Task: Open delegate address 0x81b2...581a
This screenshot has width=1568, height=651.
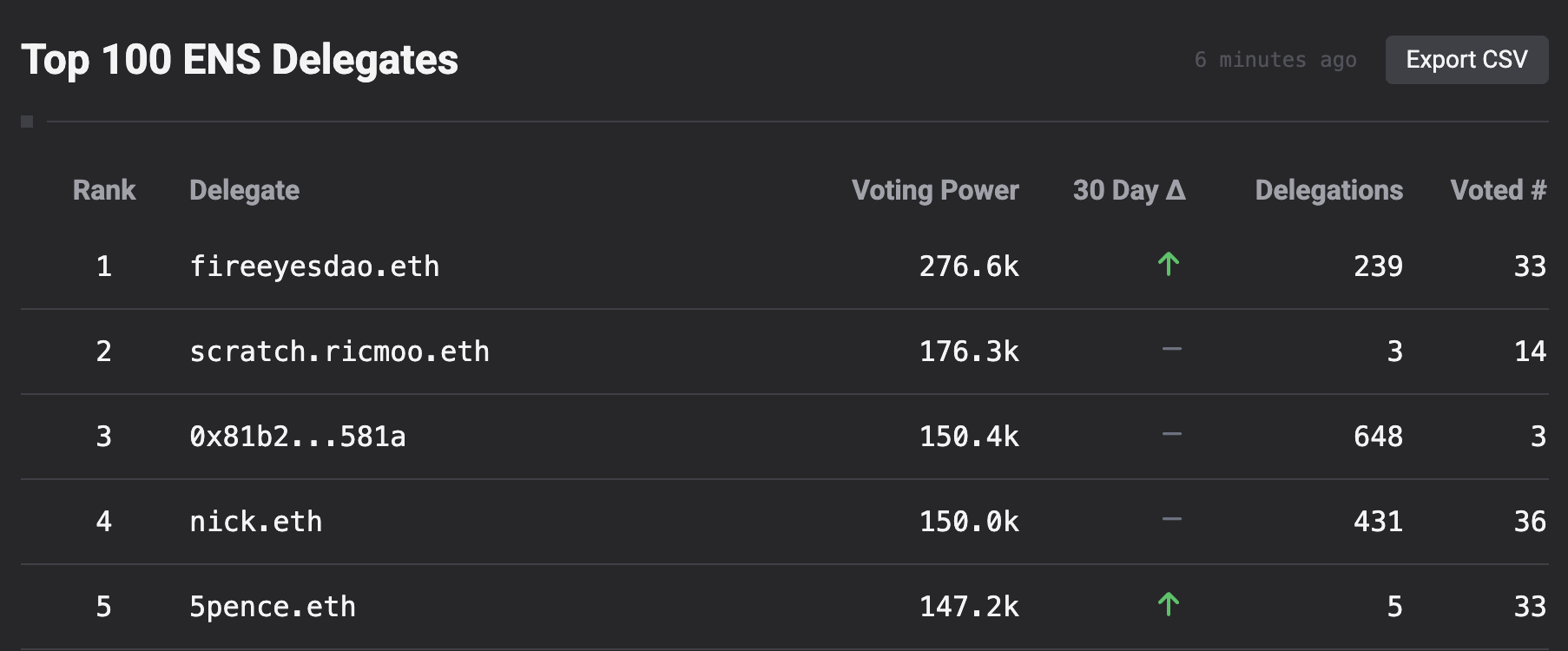Action: [x=298, y=437]
